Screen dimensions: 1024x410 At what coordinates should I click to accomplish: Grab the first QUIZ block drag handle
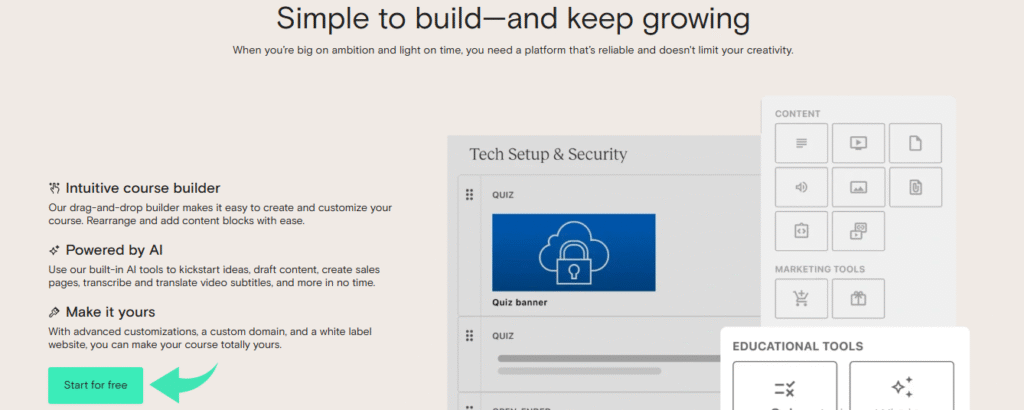[469, 195]
